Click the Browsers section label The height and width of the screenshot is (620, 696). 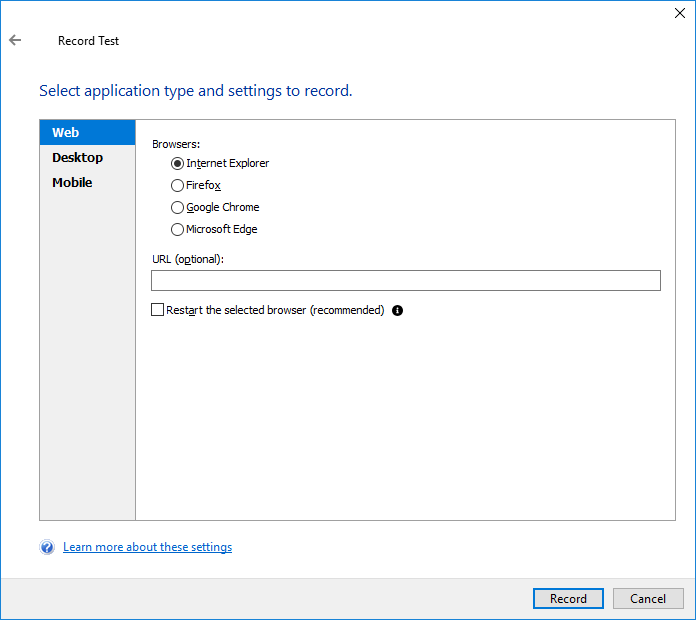click(x=176, y=144)
